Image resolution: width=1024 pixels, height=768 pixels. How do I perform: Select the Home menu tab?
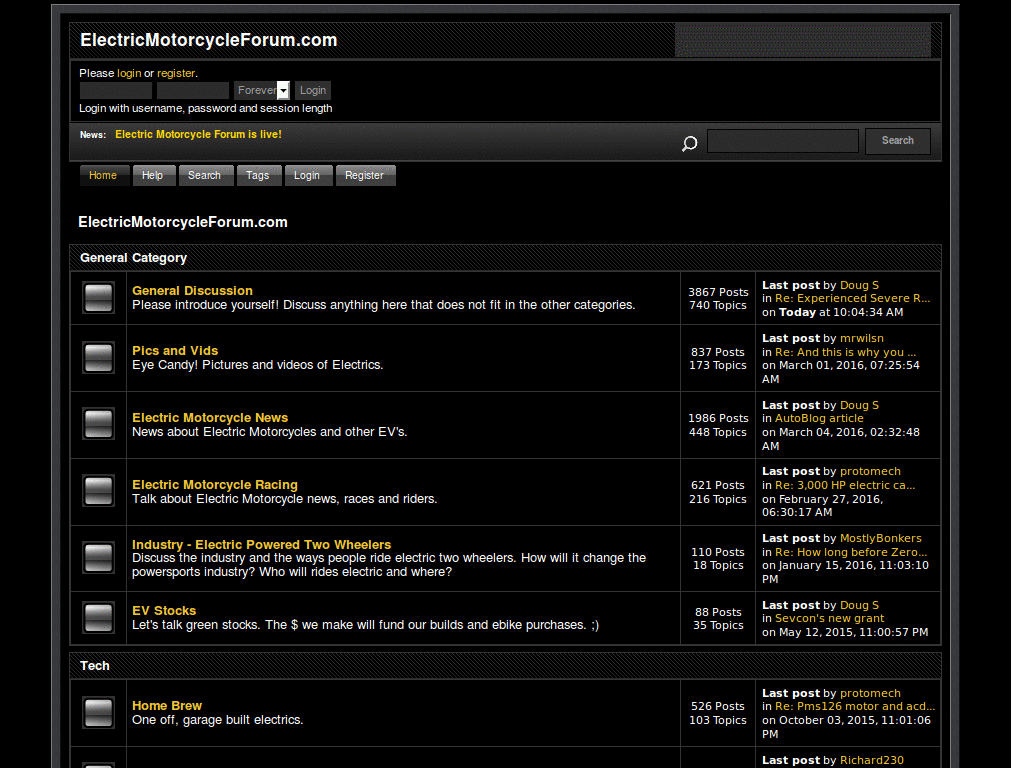point(103,175)
